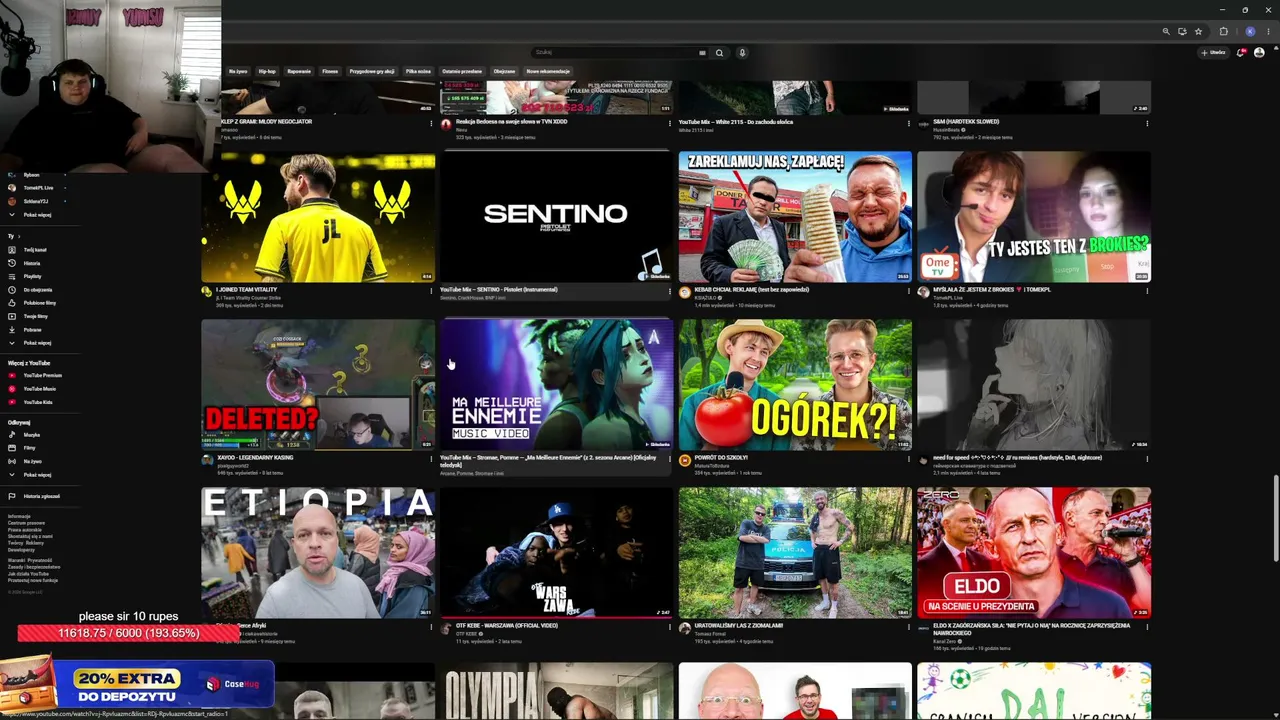
Task: Open the Chrome profile avatar
Action: [1250, 32]
